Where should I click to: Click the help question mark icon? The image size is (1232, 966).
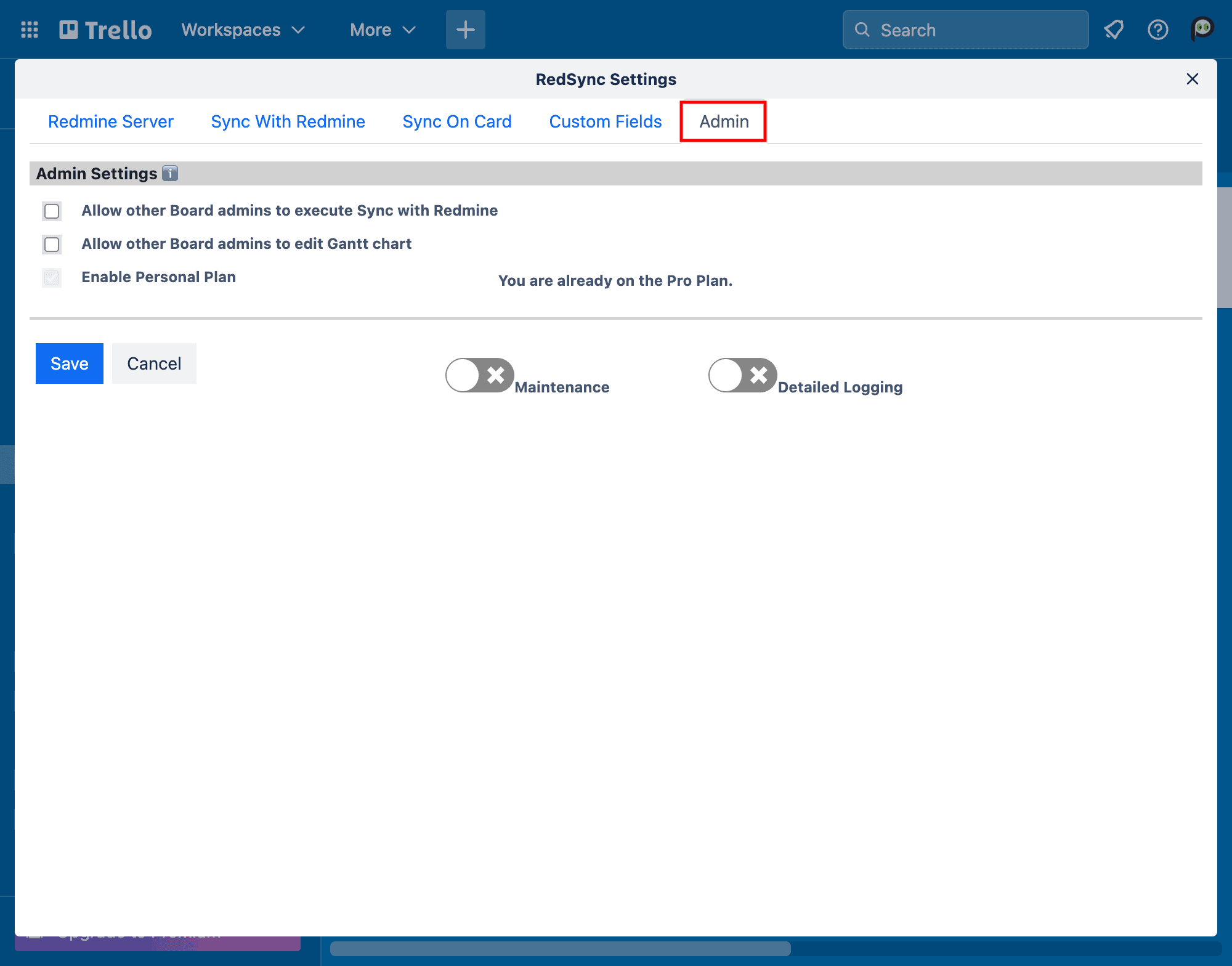(1158, 30)
